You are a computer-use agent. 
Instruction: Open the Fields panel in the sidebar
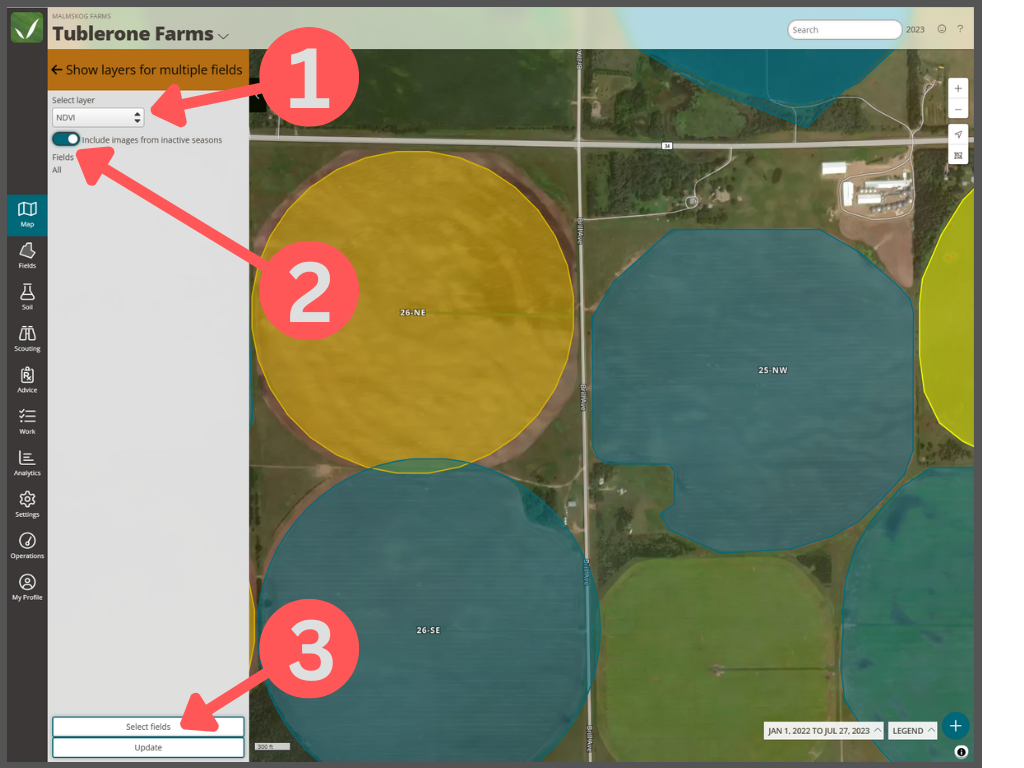coord(27,255)
